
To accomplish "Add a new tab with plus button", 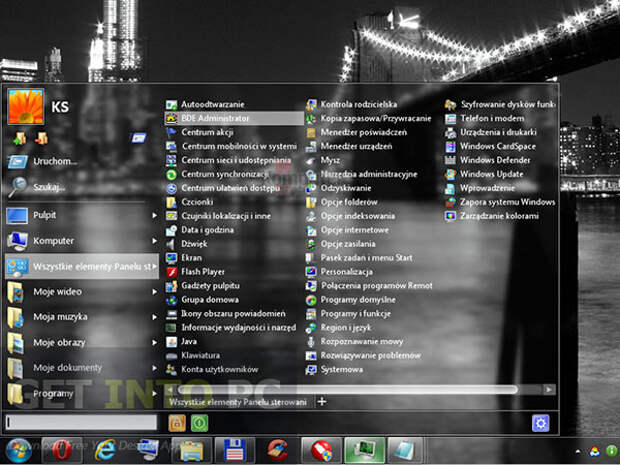I will pos(322,402).
